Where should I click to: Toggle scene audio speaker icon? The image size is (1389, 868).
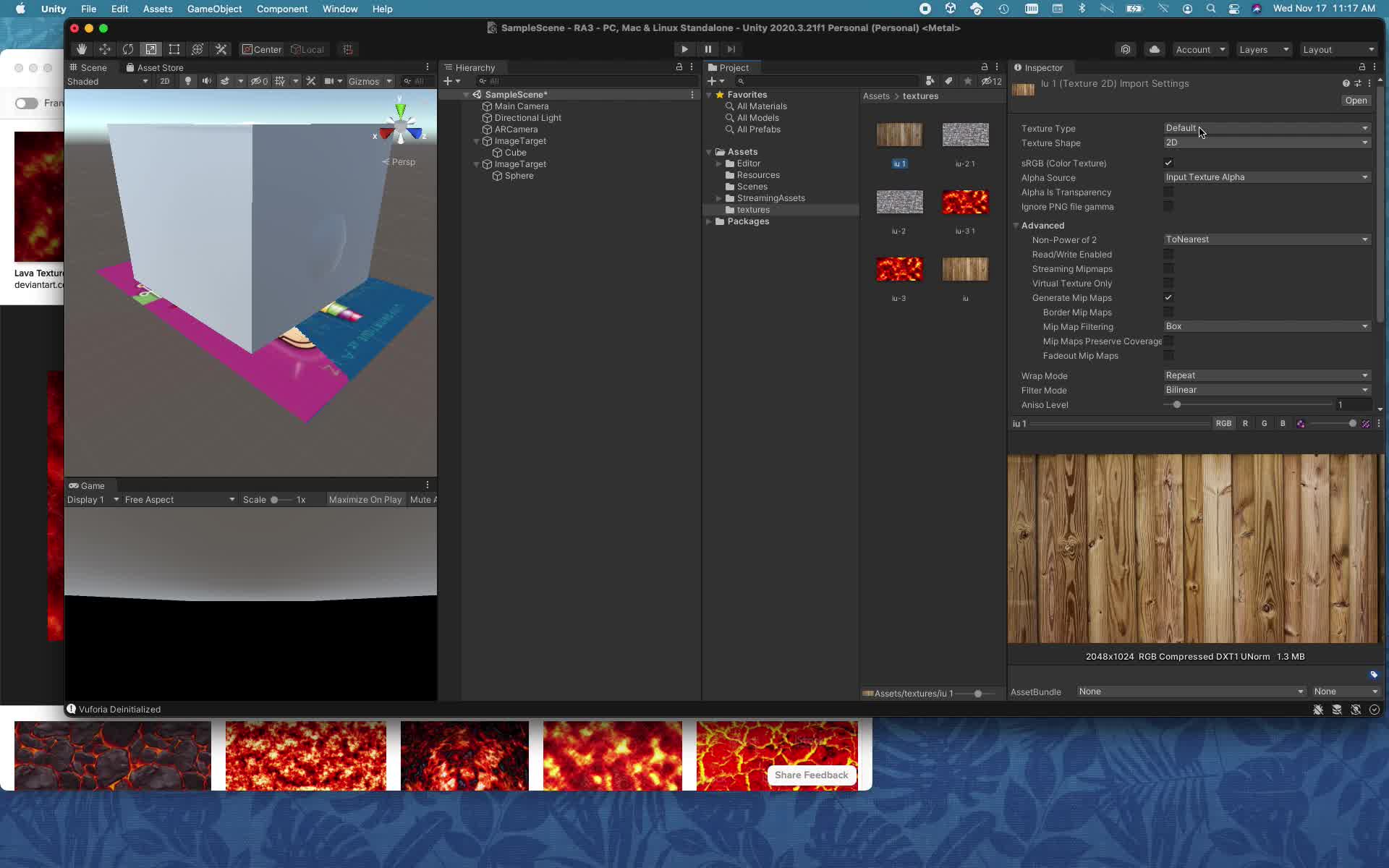207,81
